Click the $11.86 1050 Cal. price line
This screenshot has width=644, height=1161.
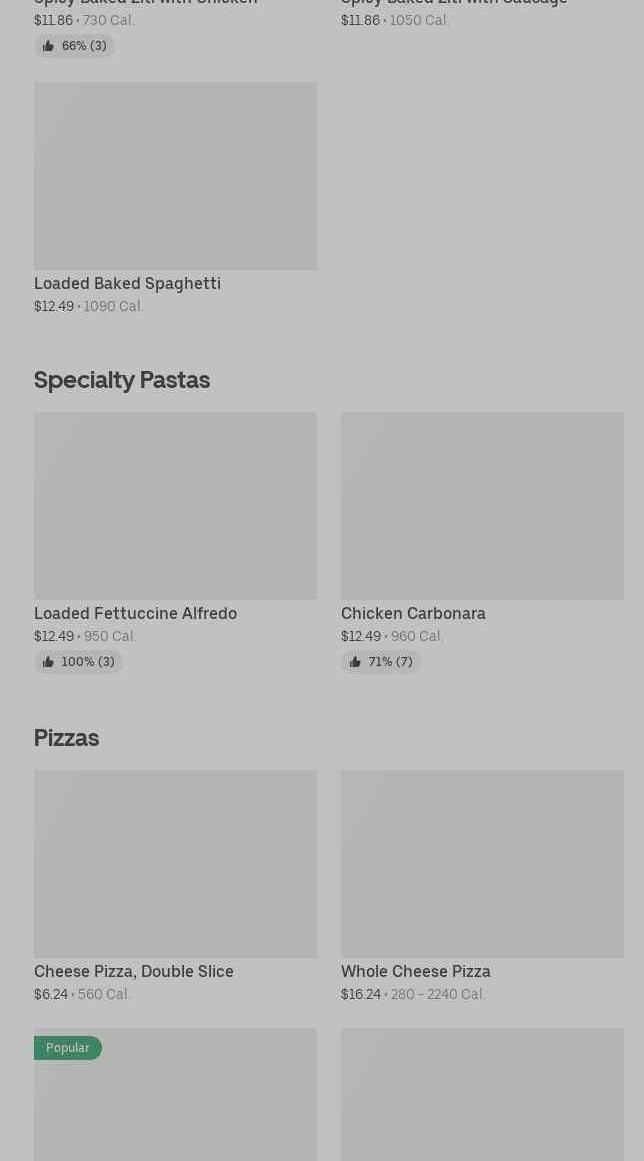[x=395, y=20]
